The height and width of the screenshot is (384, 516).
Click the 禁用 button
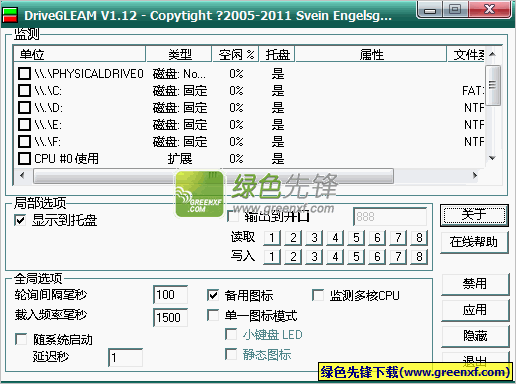(x=475, y=284)
